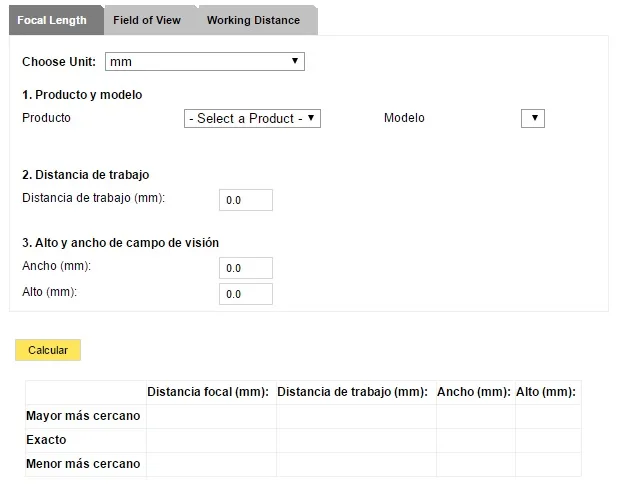Click the Distancia de trabajo table column header
The image size is (619, 485).
[x=353, y=392]
